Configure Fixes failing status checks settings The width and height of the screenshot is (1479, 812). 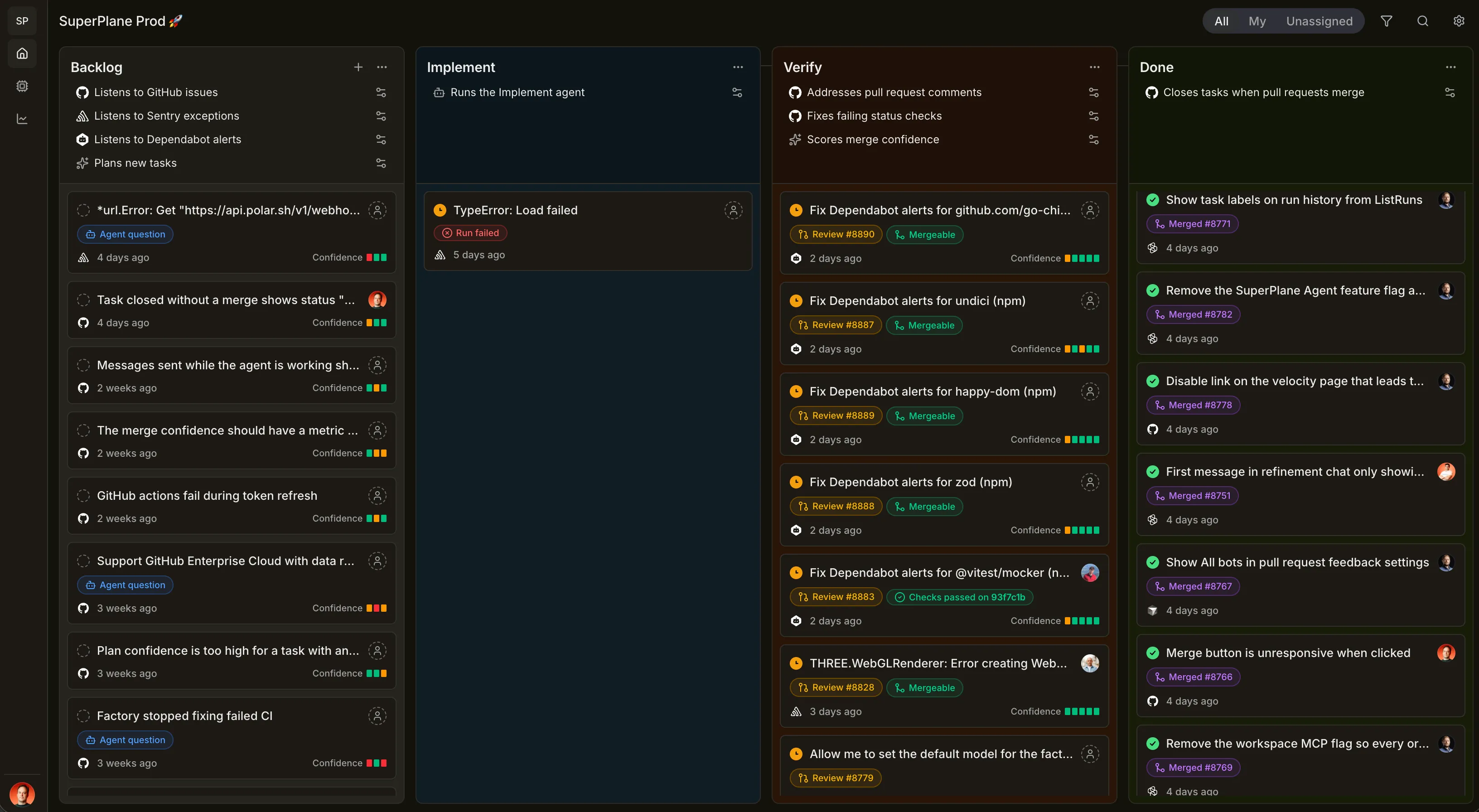click(x=1094, y=116)
